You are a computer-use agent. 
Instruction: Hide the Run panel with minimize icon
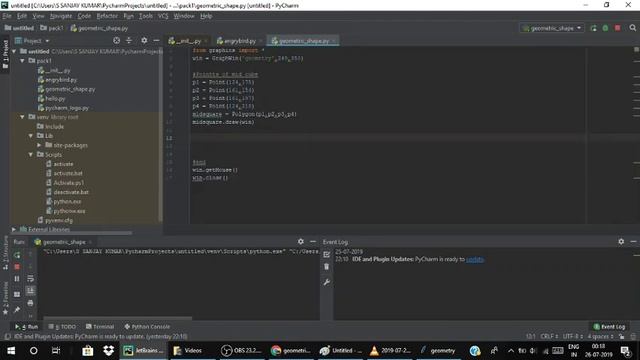click(x=313, y=242)
